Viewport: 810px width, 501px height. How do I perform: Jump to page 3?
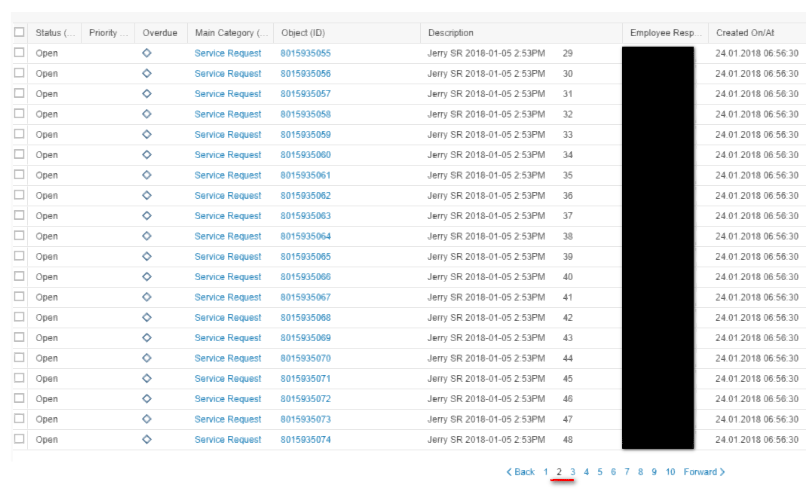coord(572,472)
